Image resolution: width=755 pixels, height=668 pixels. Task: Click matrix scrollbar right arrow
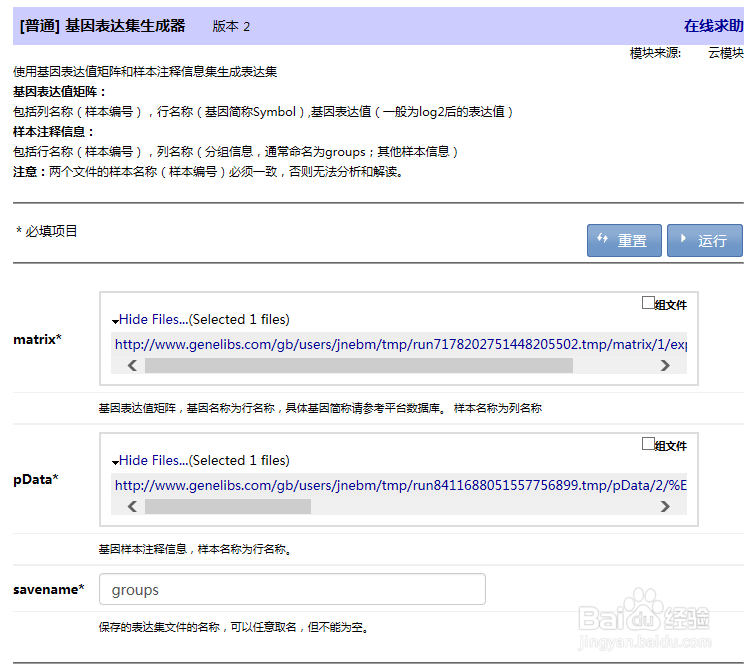pos(665,366)
